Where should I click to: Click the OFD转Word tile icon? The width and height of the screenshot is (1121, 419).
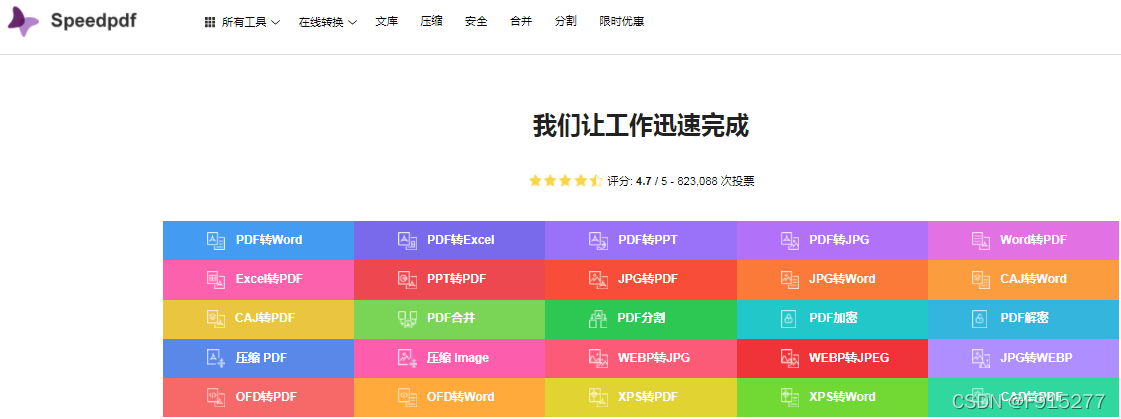pos(408,396)
